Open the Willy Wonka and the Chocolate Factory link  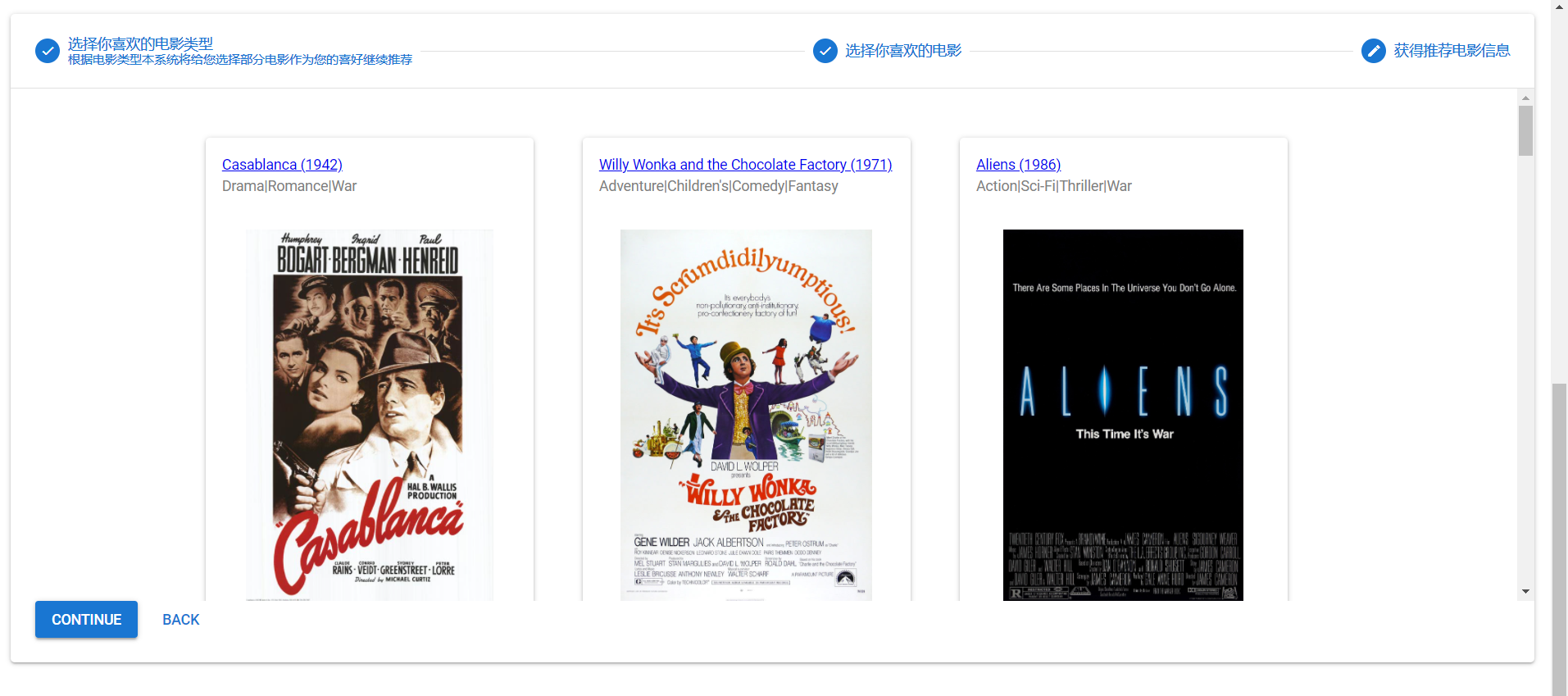coord(745,165)
